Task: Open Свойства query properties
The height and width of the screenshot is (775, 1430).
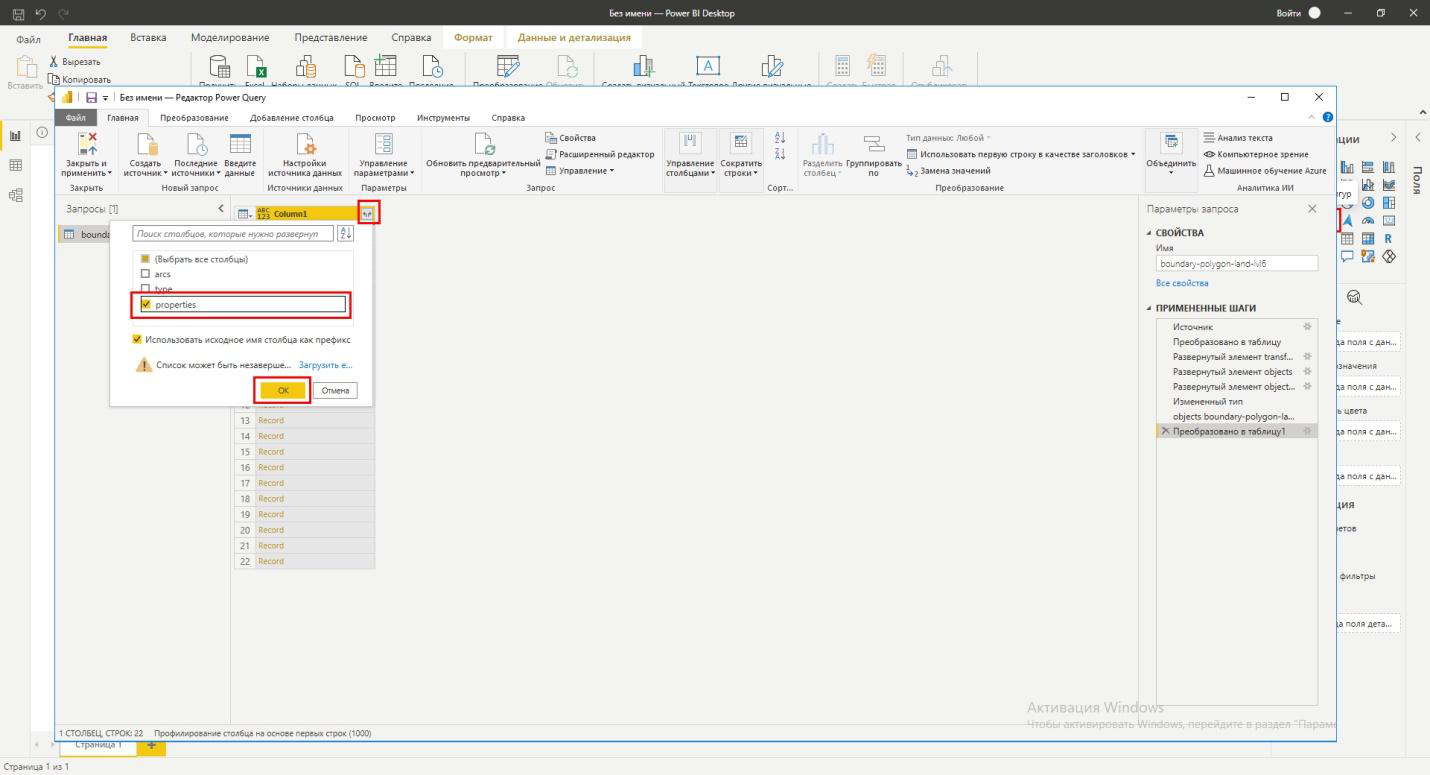Action: tap(571, 138)
